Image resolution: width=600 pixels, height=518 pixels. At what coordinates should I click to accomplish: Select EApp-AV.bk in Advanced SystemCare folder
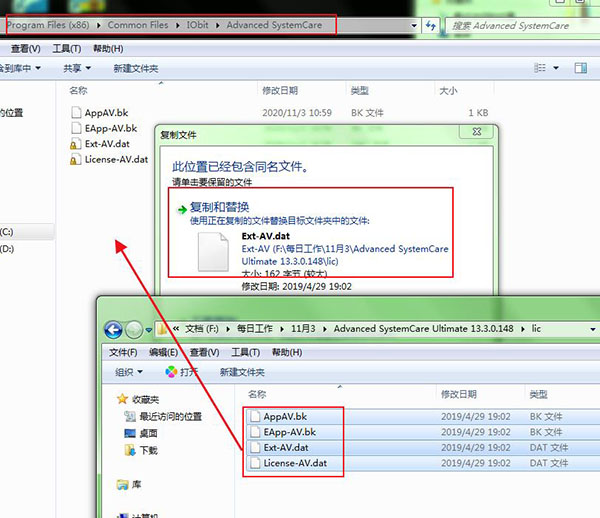tap(111, 129)
